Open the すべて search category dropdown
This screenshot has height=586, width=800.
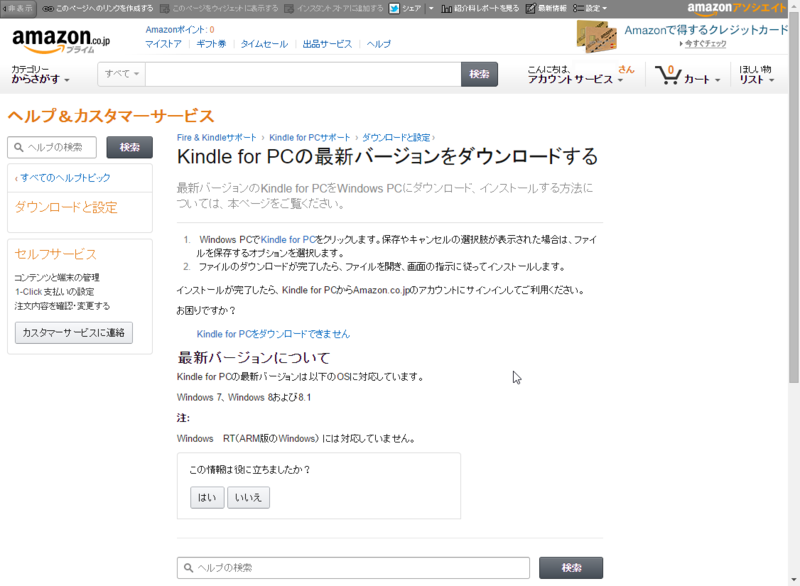(x=121, y=74)
